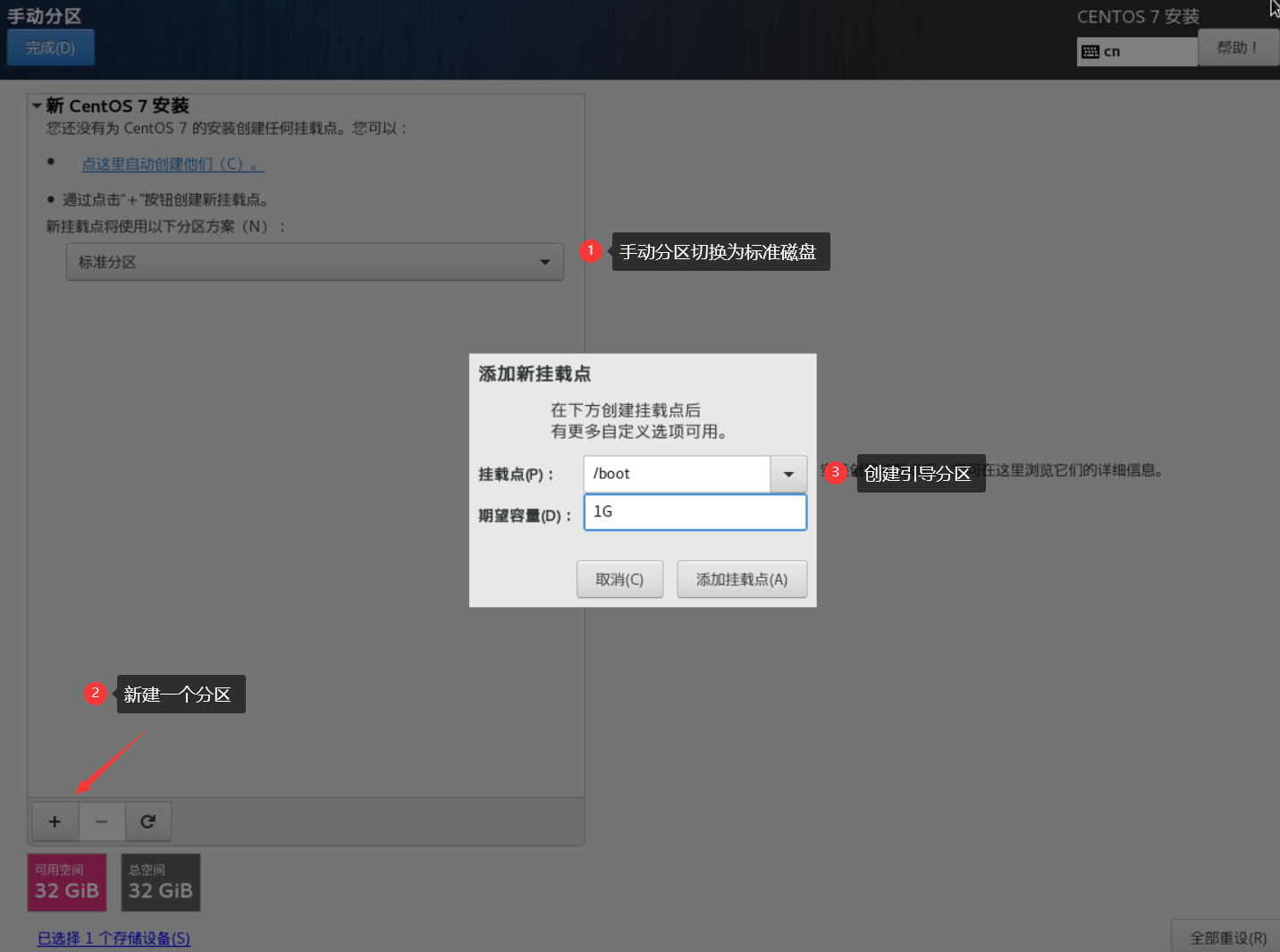Collapse the 新 CentOS 7 安装 section

tap(37, 105)
